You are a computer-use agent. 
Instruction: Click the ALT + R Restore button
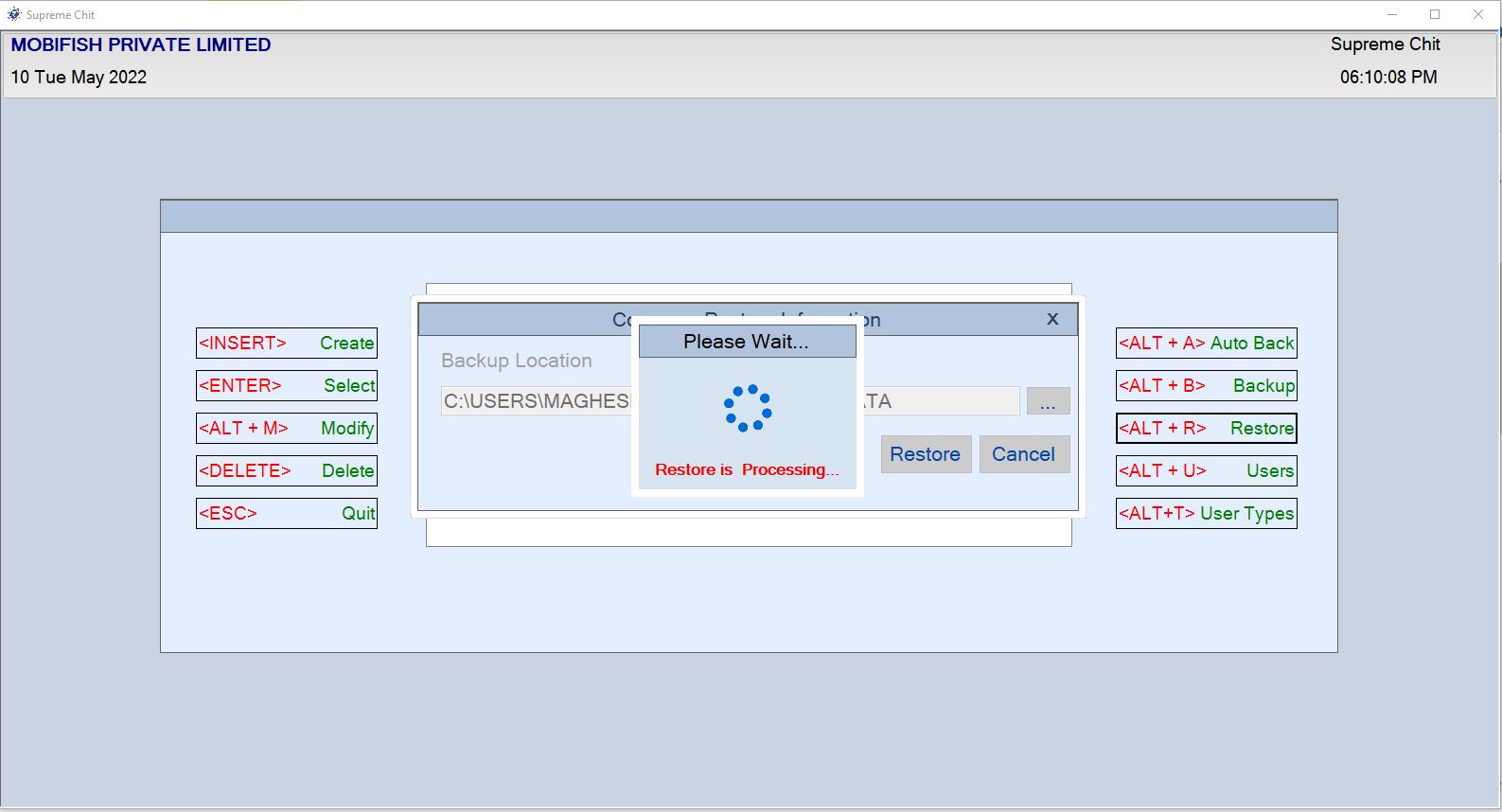[1207, 428]
